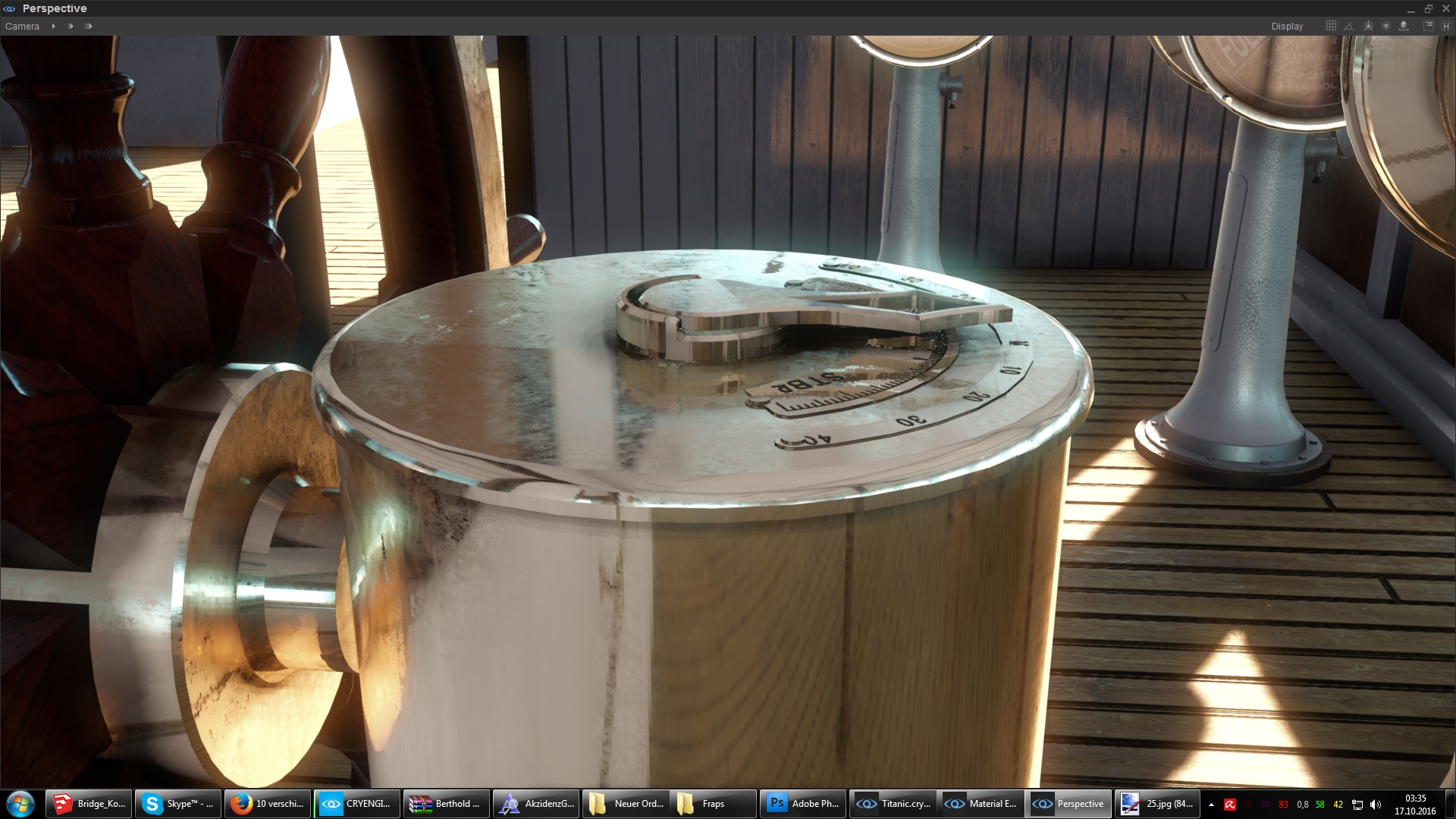Toggle the axis gizmo display icon
Screen dimensions: 1456x819
(1368, 26)
